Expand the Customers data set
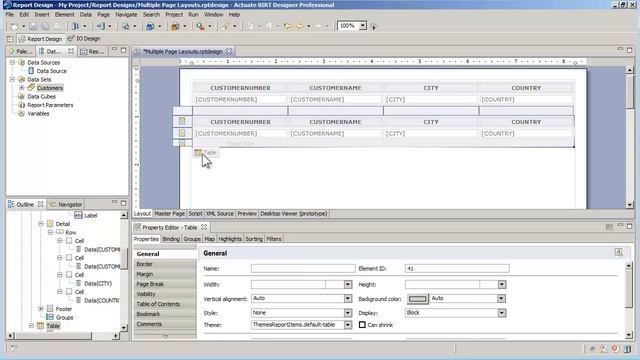 click(22, 88)
